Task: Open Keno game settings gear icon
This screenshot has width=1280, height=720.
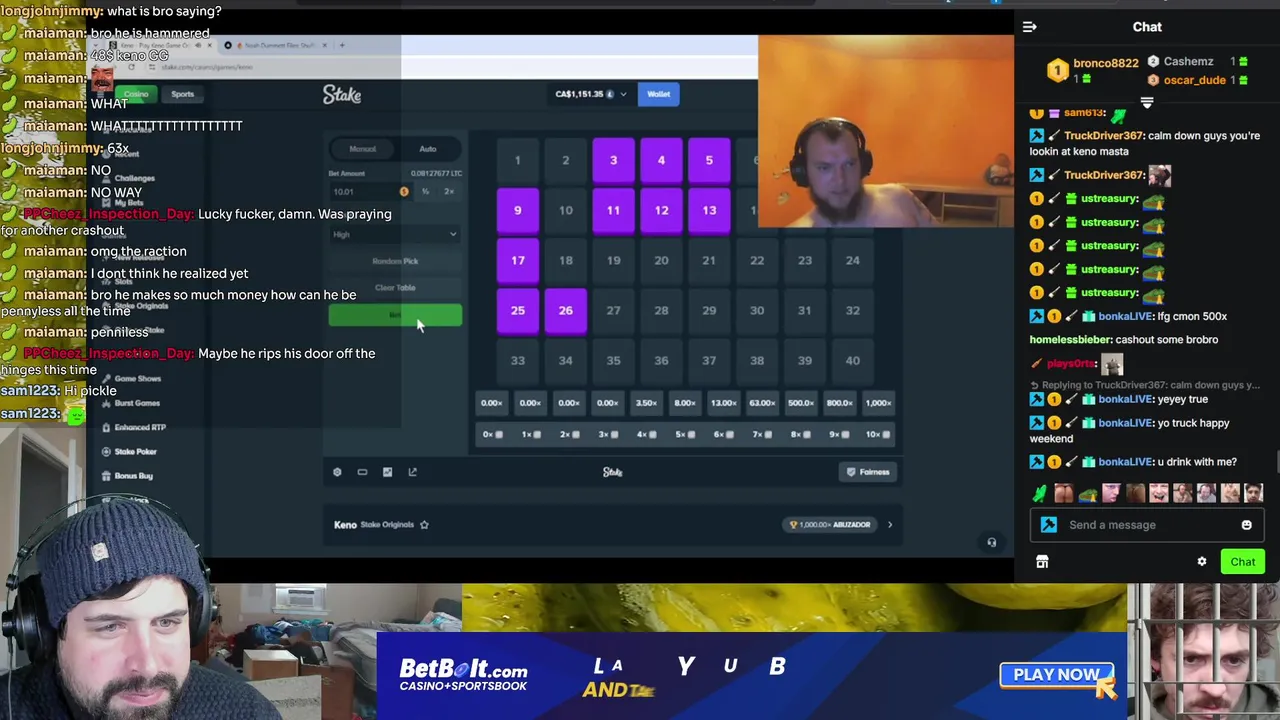Action: pyautogui.click(x=337, y=472)
